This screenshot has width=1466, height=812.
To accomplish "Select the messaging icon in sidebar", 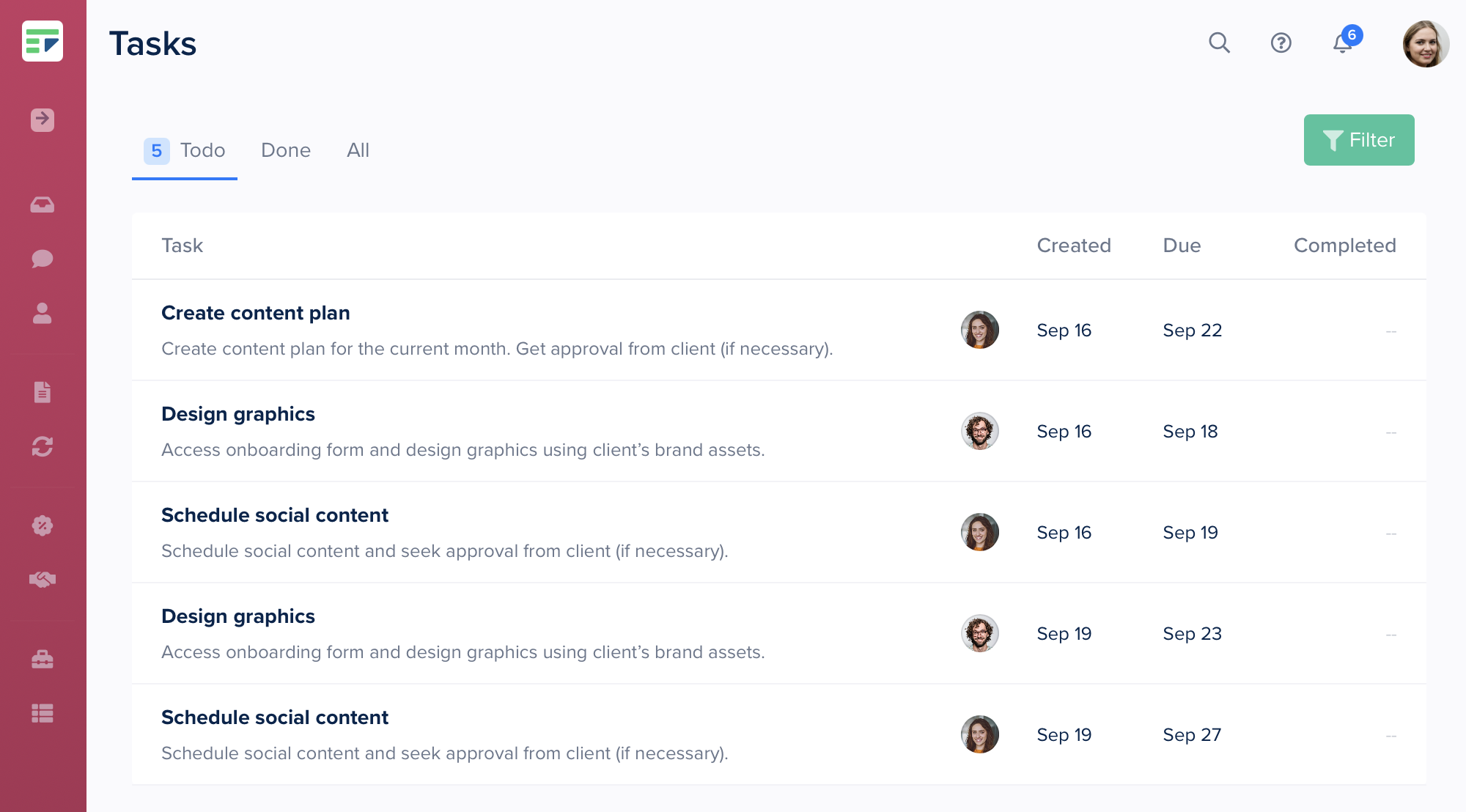I will click(x=44, y=258).
